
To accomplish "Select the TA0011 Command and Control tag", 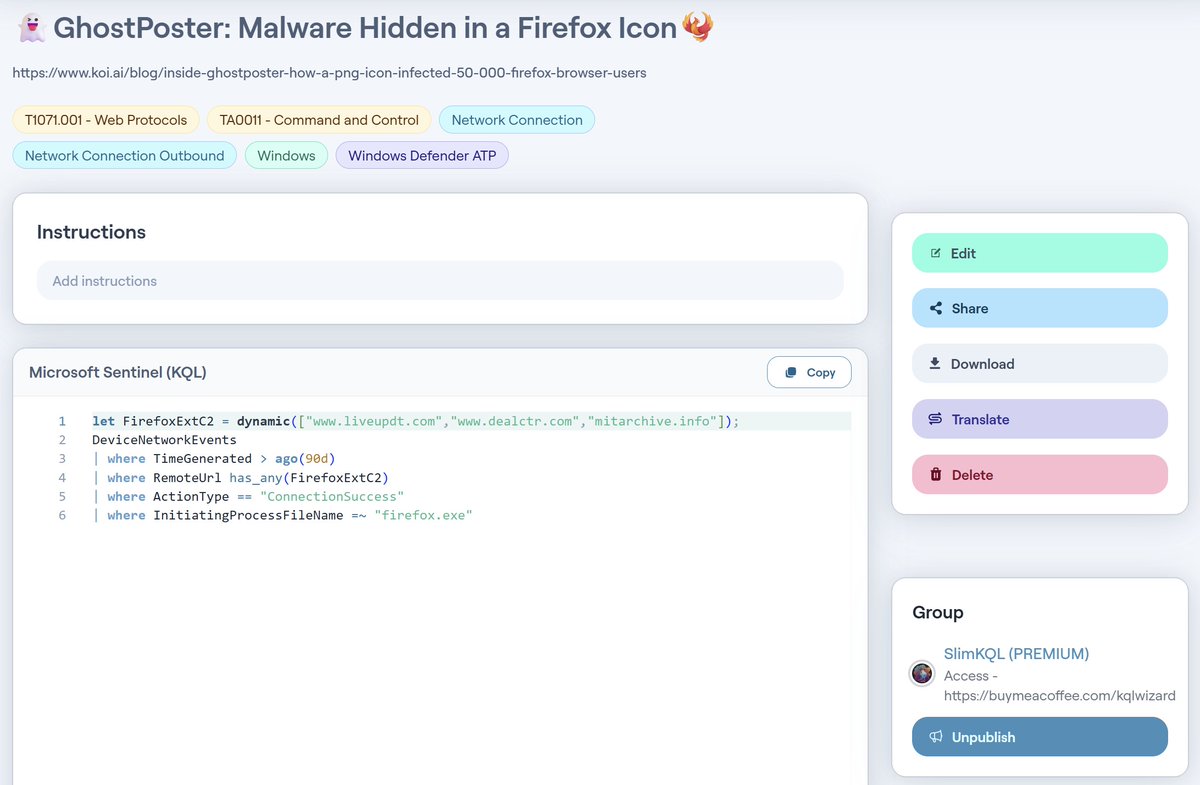I will coord(318,119).
